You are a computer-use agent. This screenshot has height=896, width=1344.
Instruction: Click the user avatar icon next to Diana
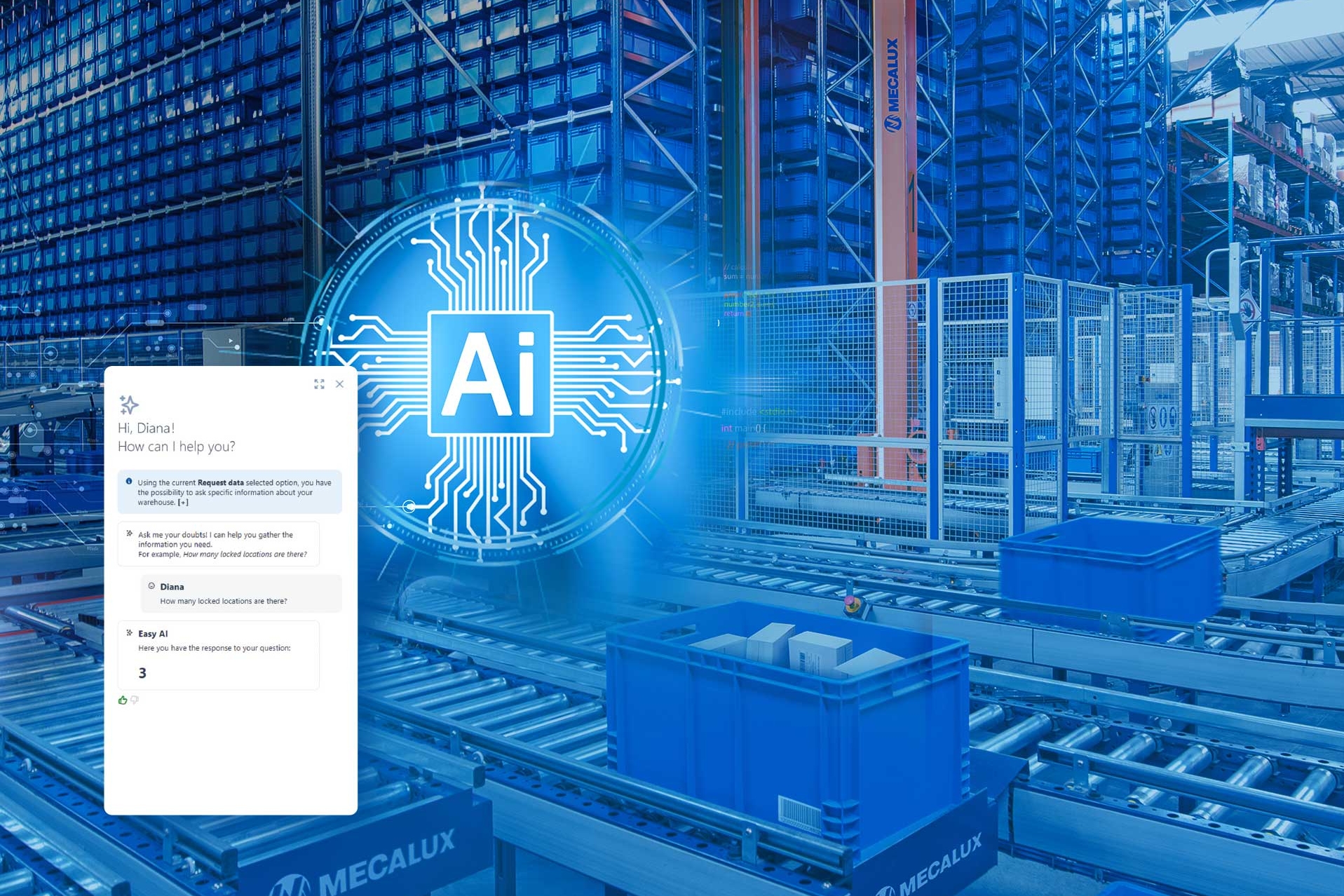[151, 586]
